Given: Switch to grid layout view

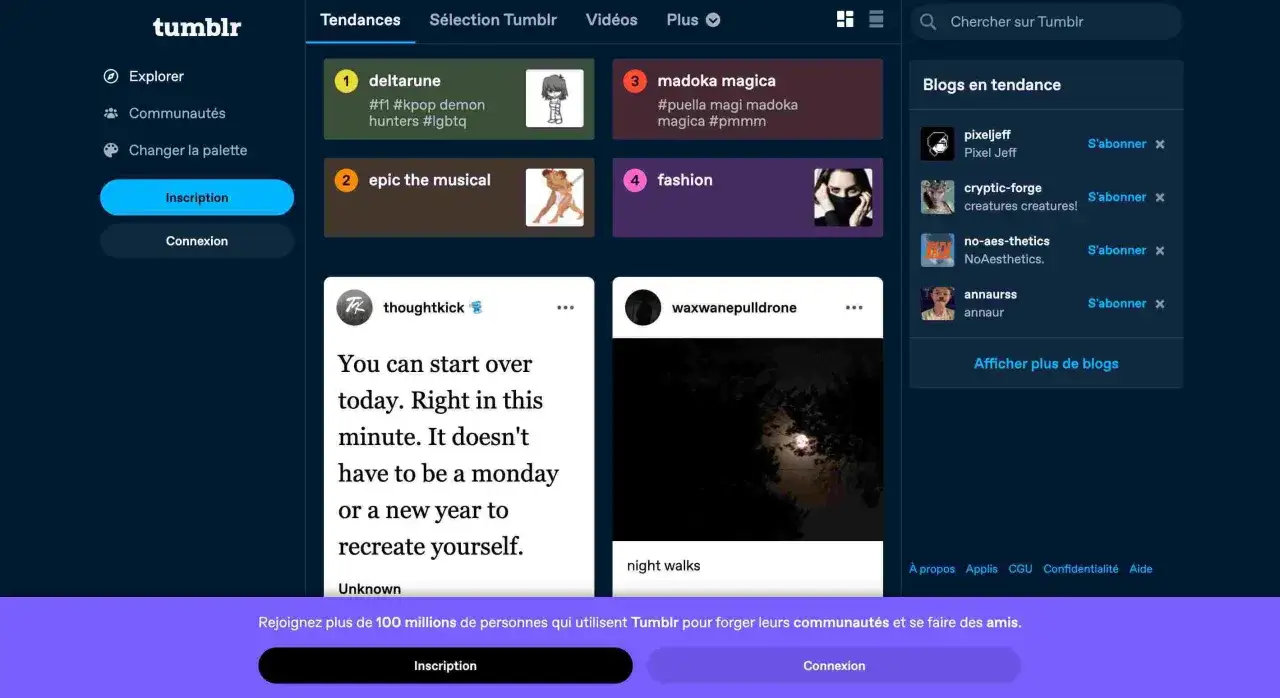Looking at the screenshot, I should coord(845,19).
